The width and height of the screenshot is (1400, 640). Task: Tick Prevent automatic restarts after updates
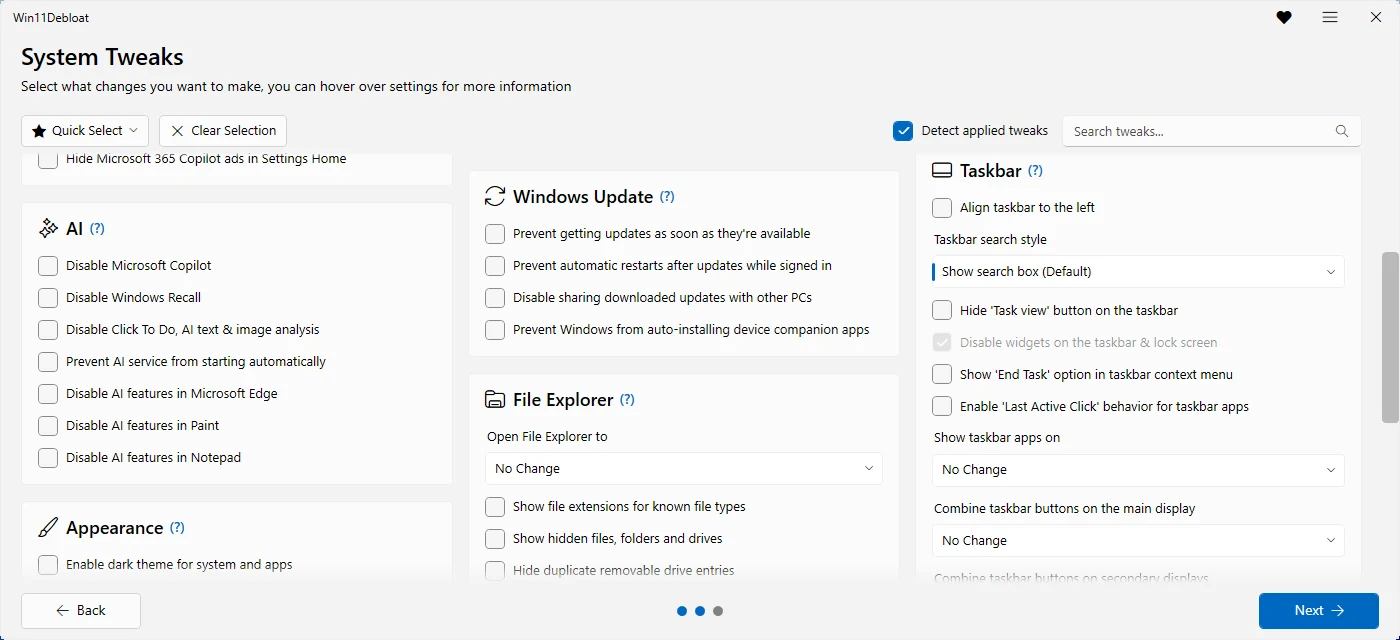click(495, 265)
